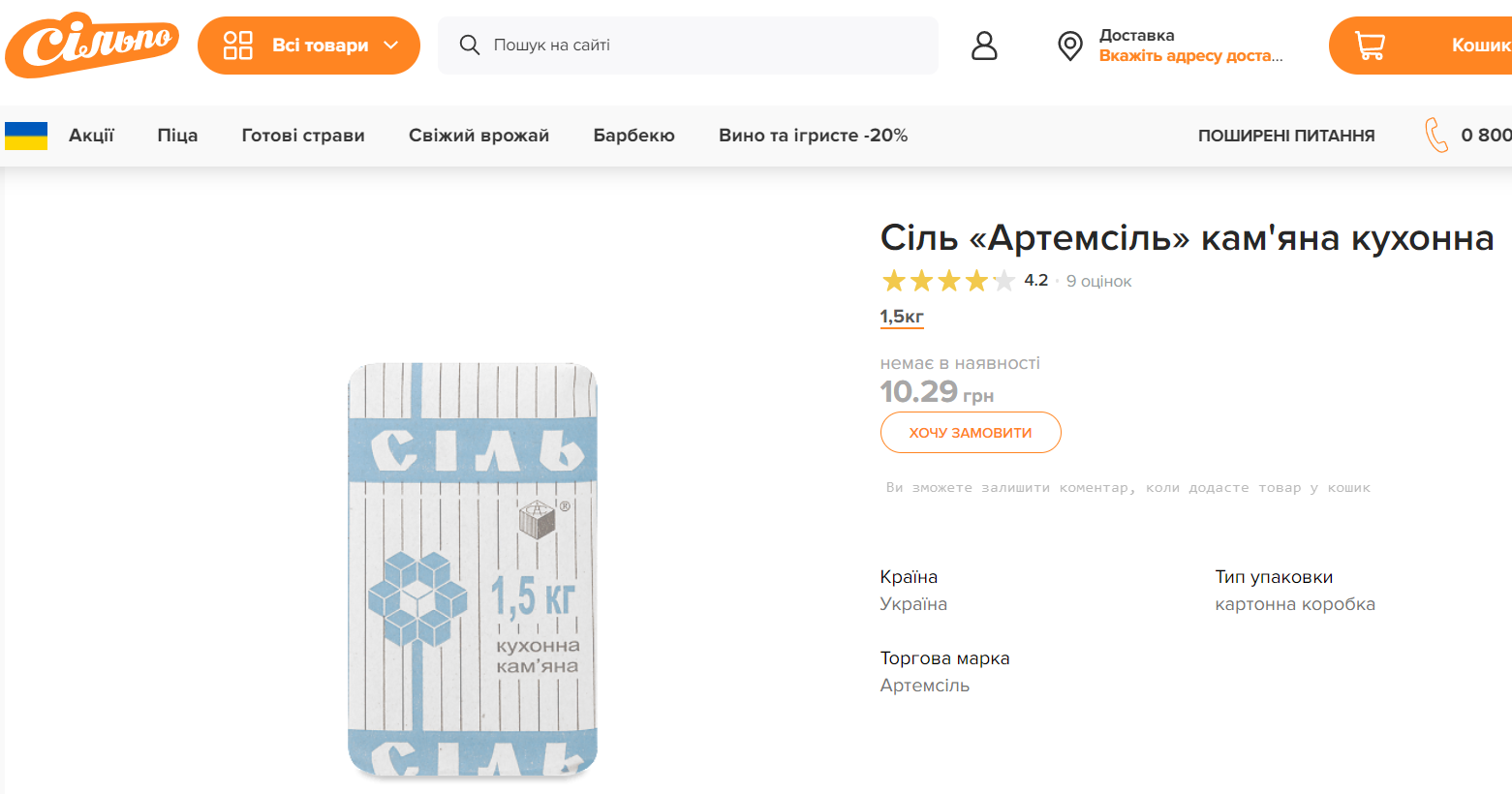Click the Сільпо logo
The height and width of the screenshot is (794, 1512).
tap(92, 46)
